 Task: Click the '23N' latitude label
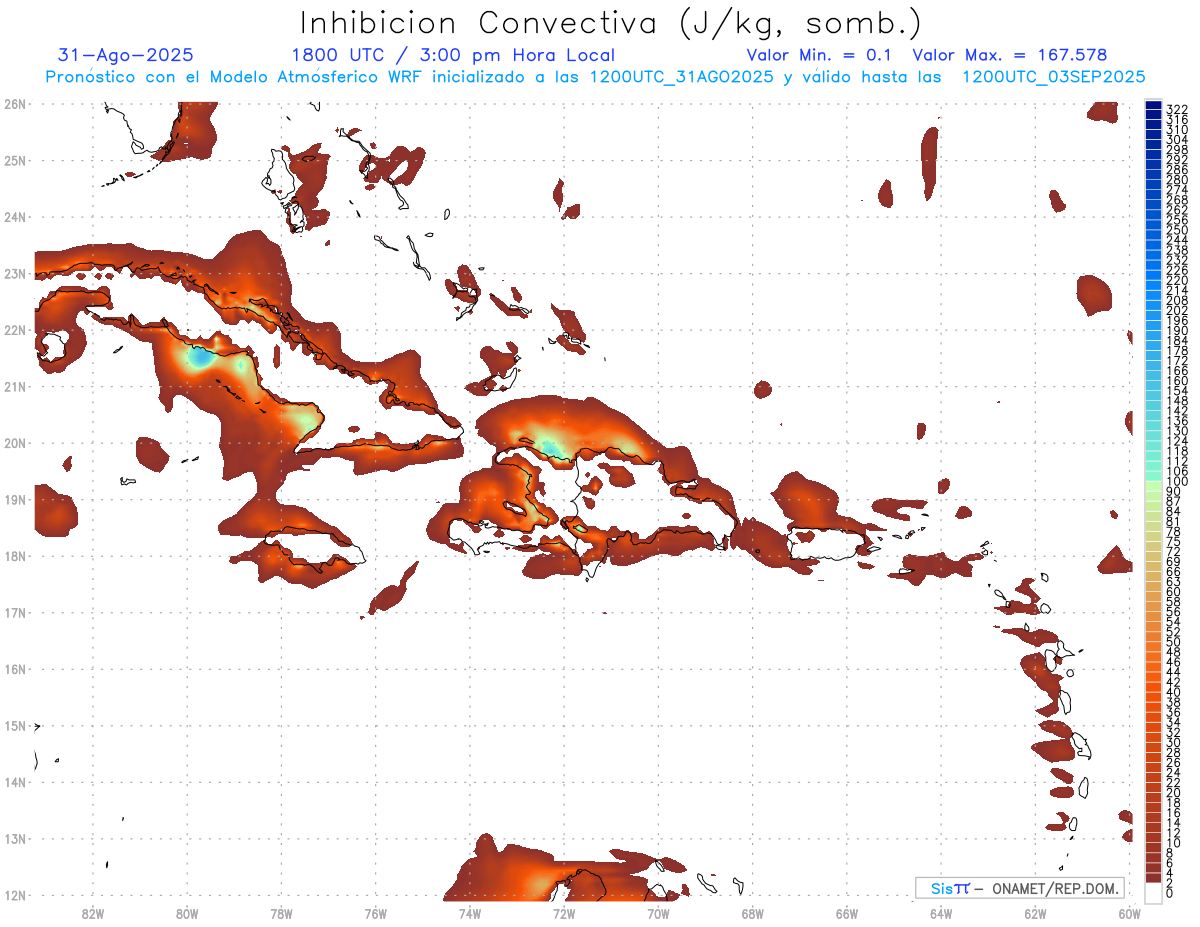(x=14, y=273)
